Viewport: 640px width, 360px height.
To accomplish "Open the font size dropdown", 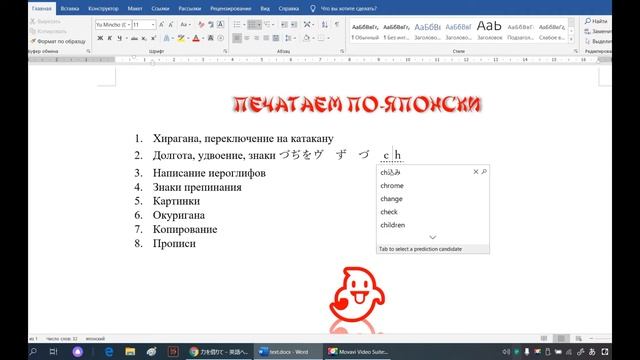I will (153, 24).
